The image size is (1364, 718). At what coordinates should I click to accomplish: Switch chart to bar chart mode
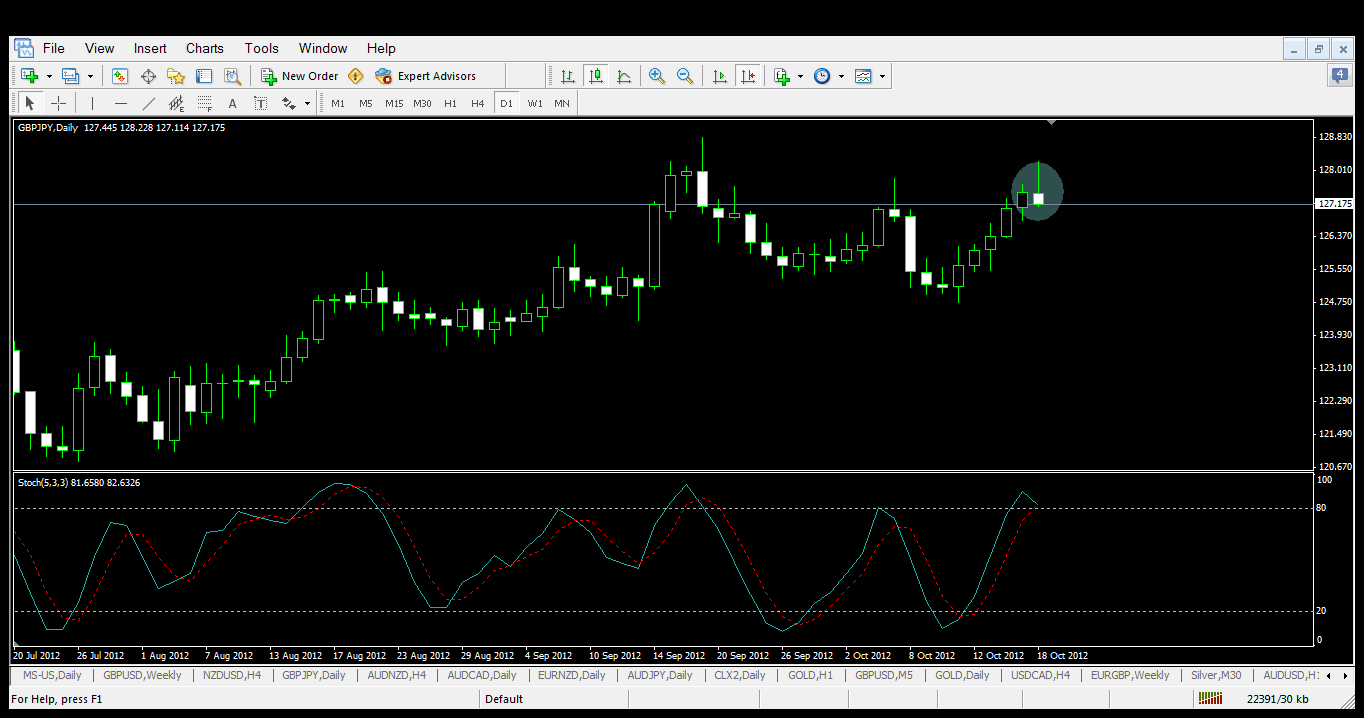pos(568,76)
